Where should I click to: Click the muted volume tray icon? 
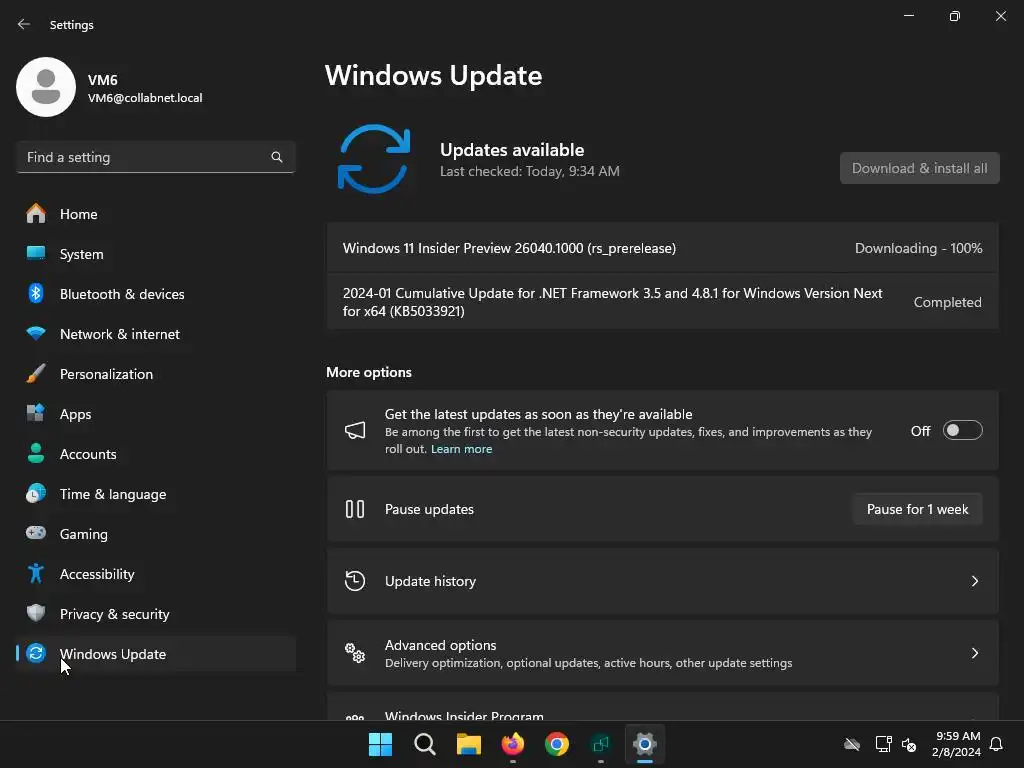(x=909, y=744)
